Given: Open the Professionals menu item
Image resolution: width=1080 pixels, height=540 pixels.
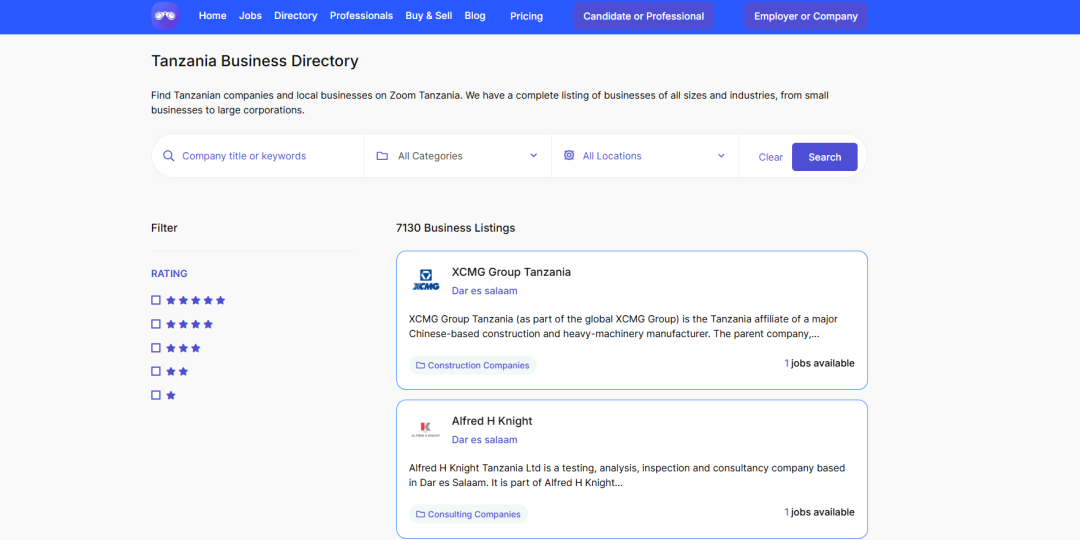Looking at the screenshot, I should [x=361, y=16].
